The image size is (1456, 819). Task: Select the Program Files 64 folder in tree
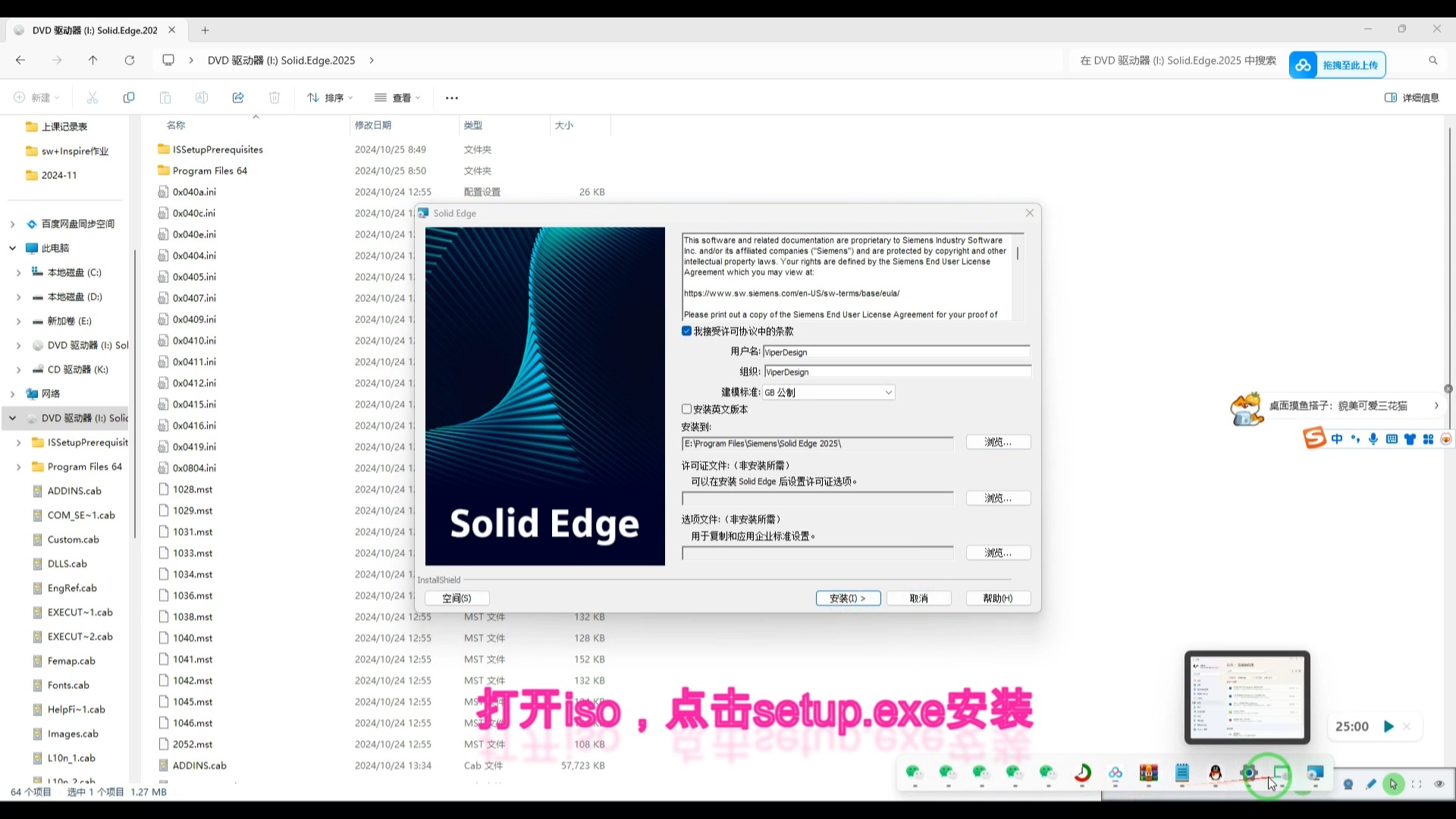click(76, 466)
